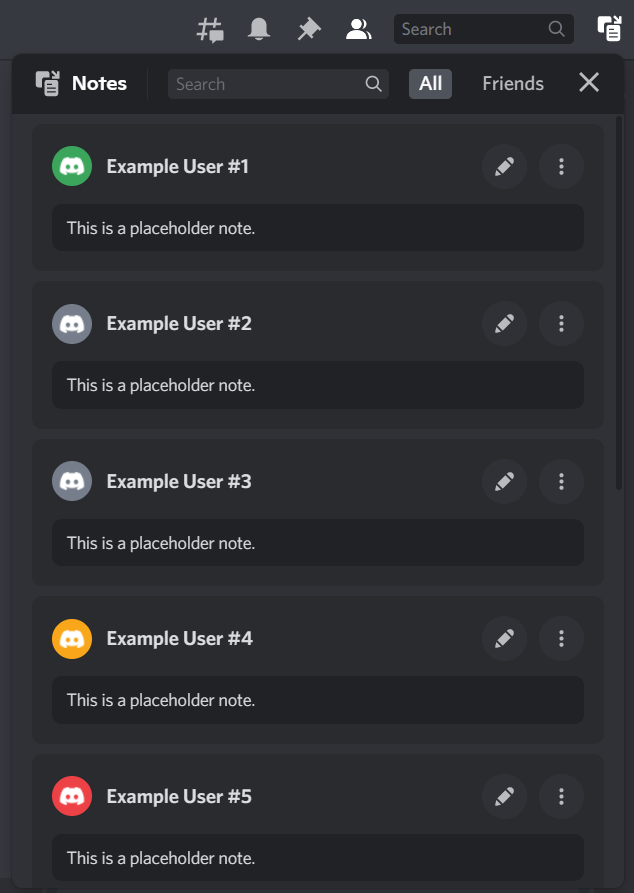Toggle the Member List icon

[x=358, y=29]
